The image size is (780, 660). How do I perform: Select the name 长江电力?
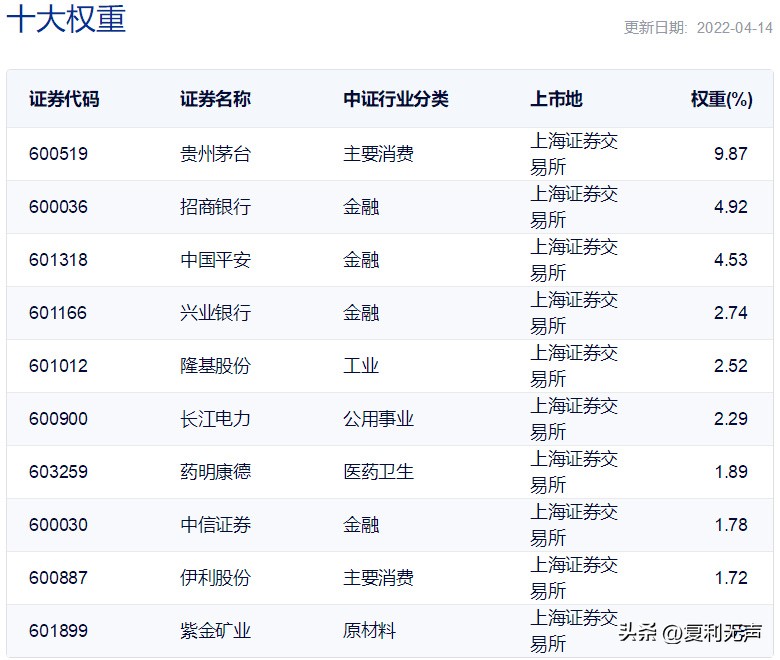pyautogui.click(x=215, y=419)
